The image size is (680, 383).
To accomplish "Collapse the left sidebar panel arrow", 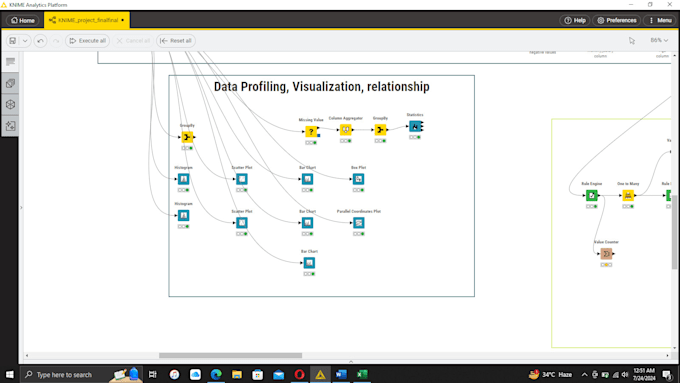I will pyautogui.click(x=21, y=208).
